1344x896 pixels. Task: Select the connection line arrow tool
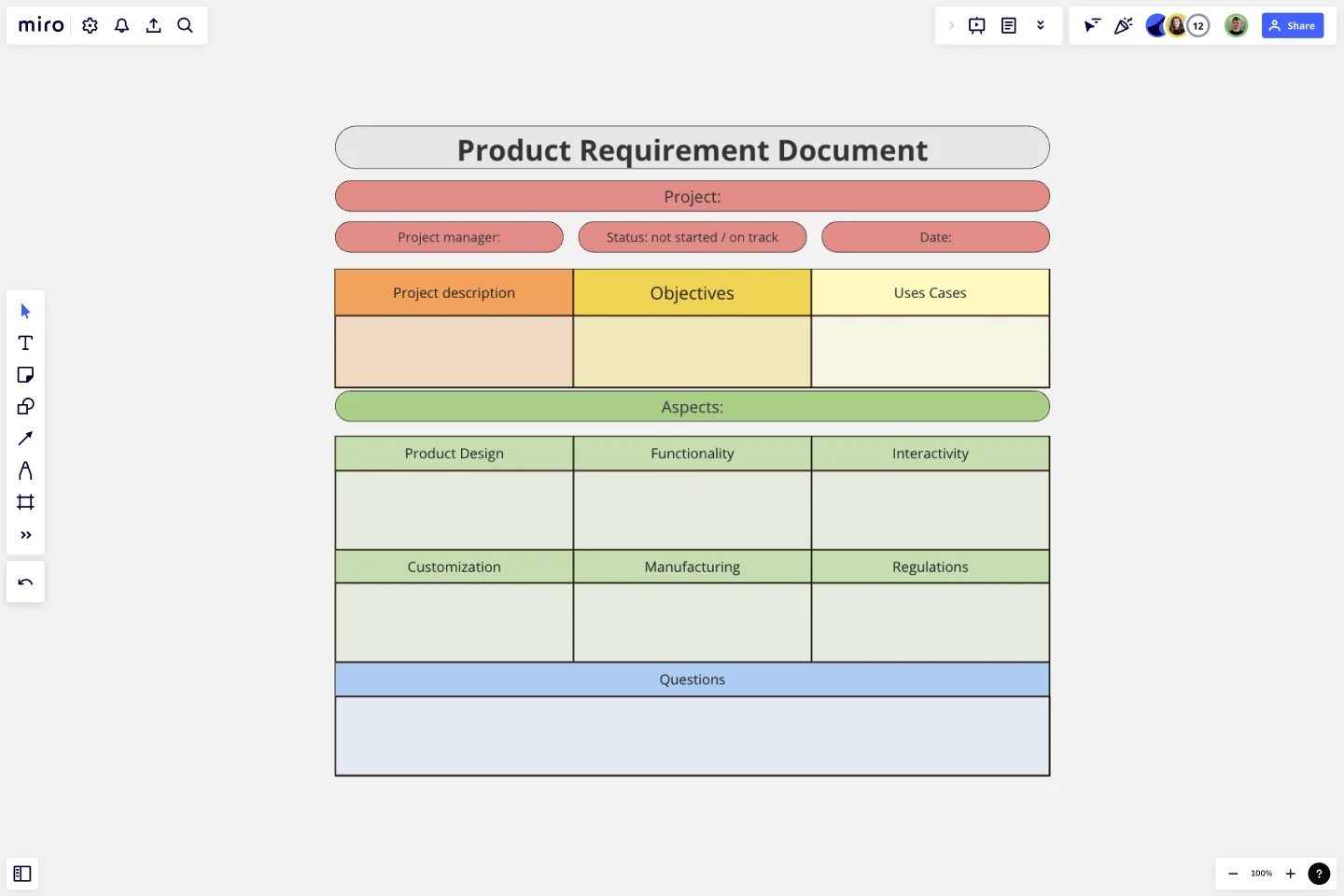click(x=25, y=438)
